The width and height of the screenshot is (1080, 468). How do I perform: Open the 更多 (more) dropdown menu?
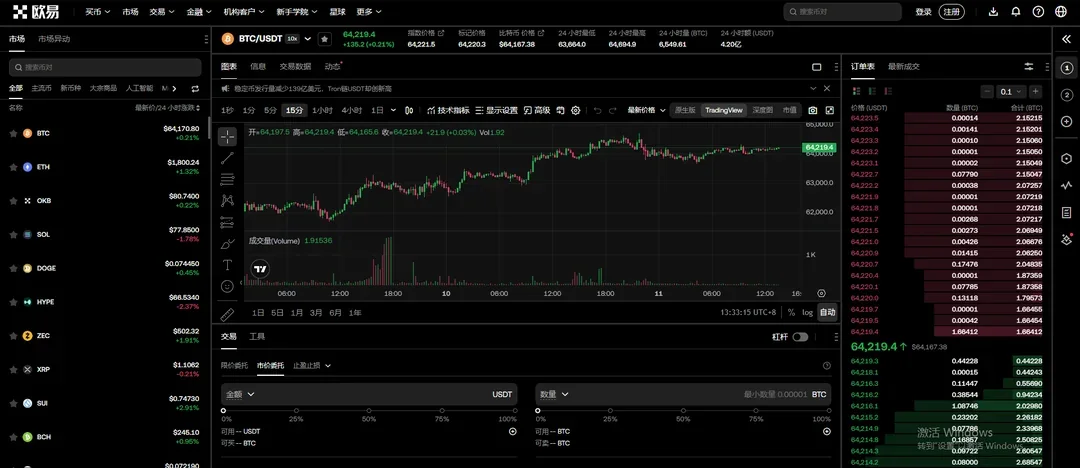pyautogui.click(x=369, y=12)
